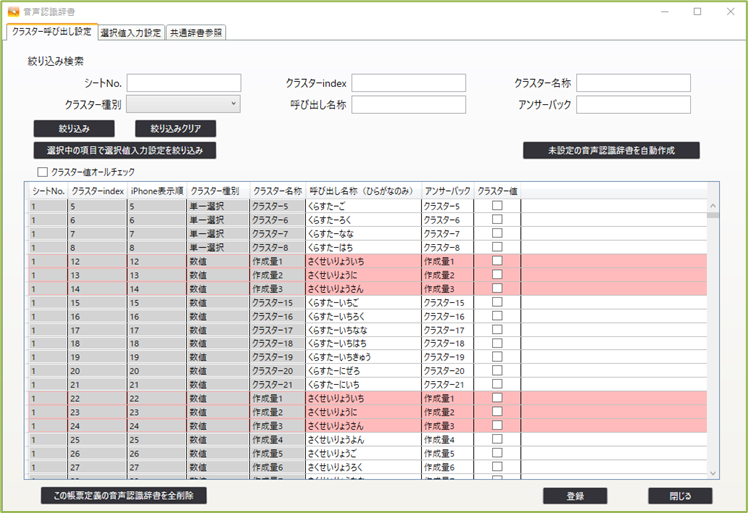Click the 絞り込みクリア button
The height and width of the screenshot is (513, 748).
pos(175,128)
